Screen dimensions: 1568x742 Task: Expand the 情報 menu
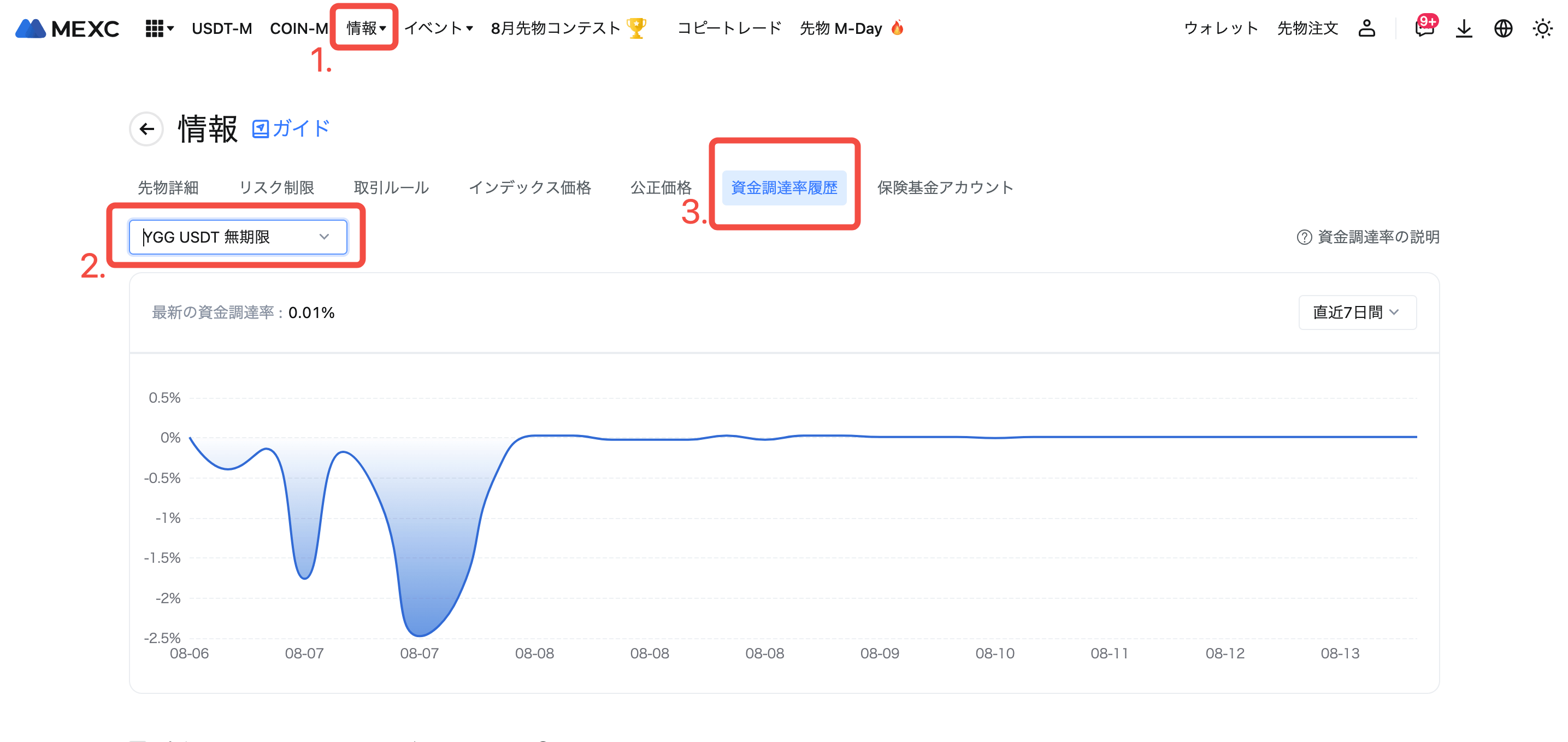coord(366,28)
